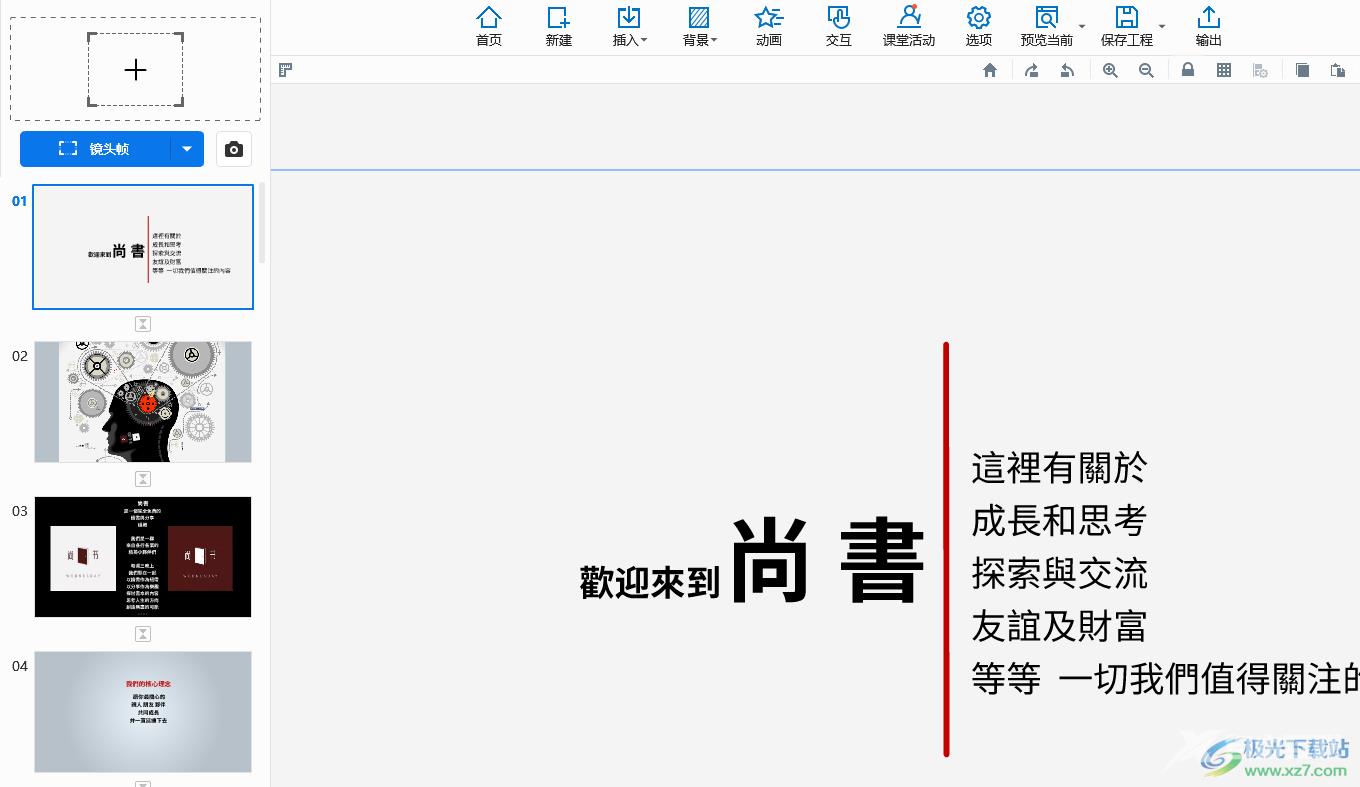Select frame 02 gears head thumbnail
Screen dimensions: 1360x787
click(x=143, y=402)
